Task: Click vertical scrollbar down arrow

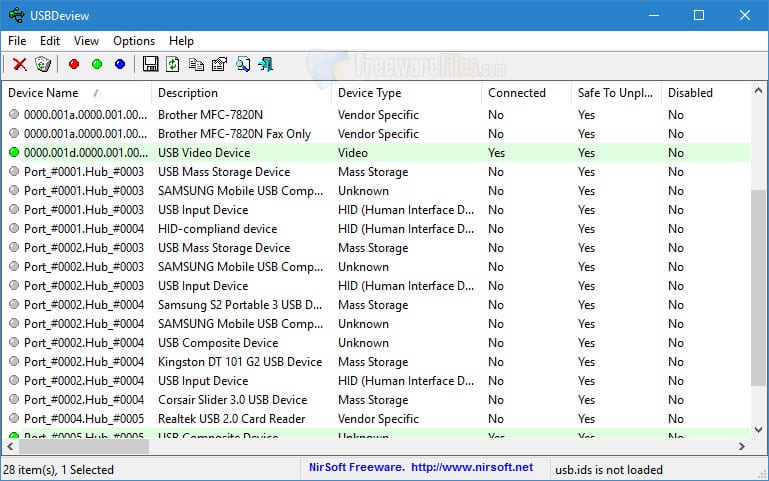Action: 758,430
